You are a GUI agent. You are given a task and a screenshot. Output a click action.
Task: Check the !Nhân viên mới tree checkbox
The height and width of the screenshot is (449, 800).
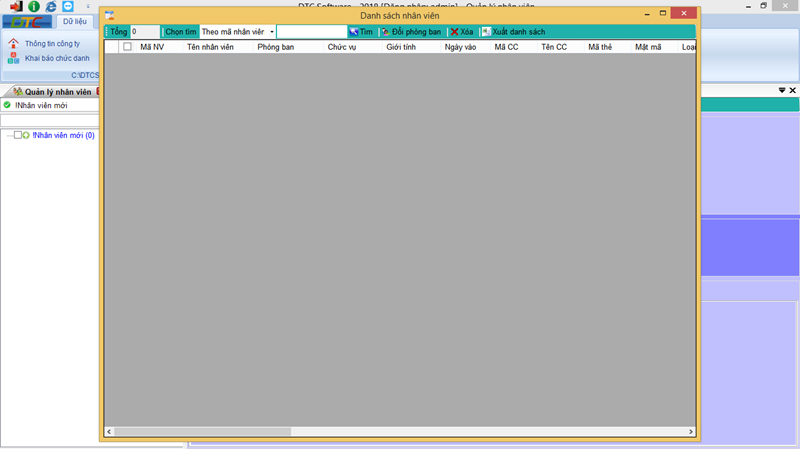click(x=18, y=135)
